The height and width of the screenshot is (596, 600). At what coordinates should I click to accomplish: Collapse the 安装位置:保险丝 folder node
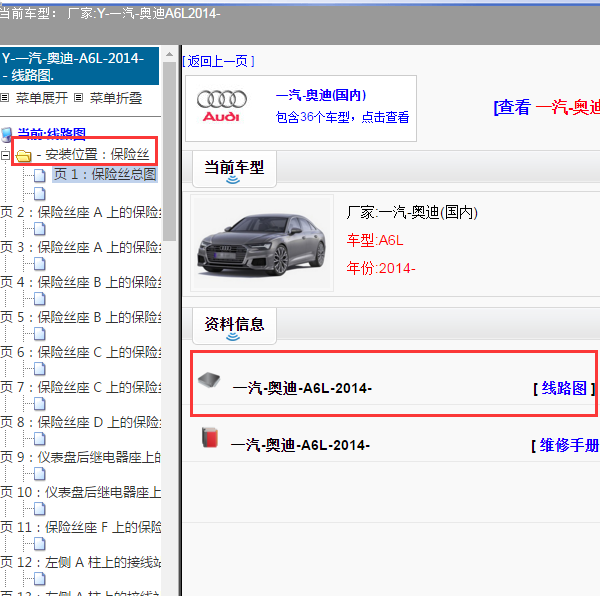click(5, 155)
